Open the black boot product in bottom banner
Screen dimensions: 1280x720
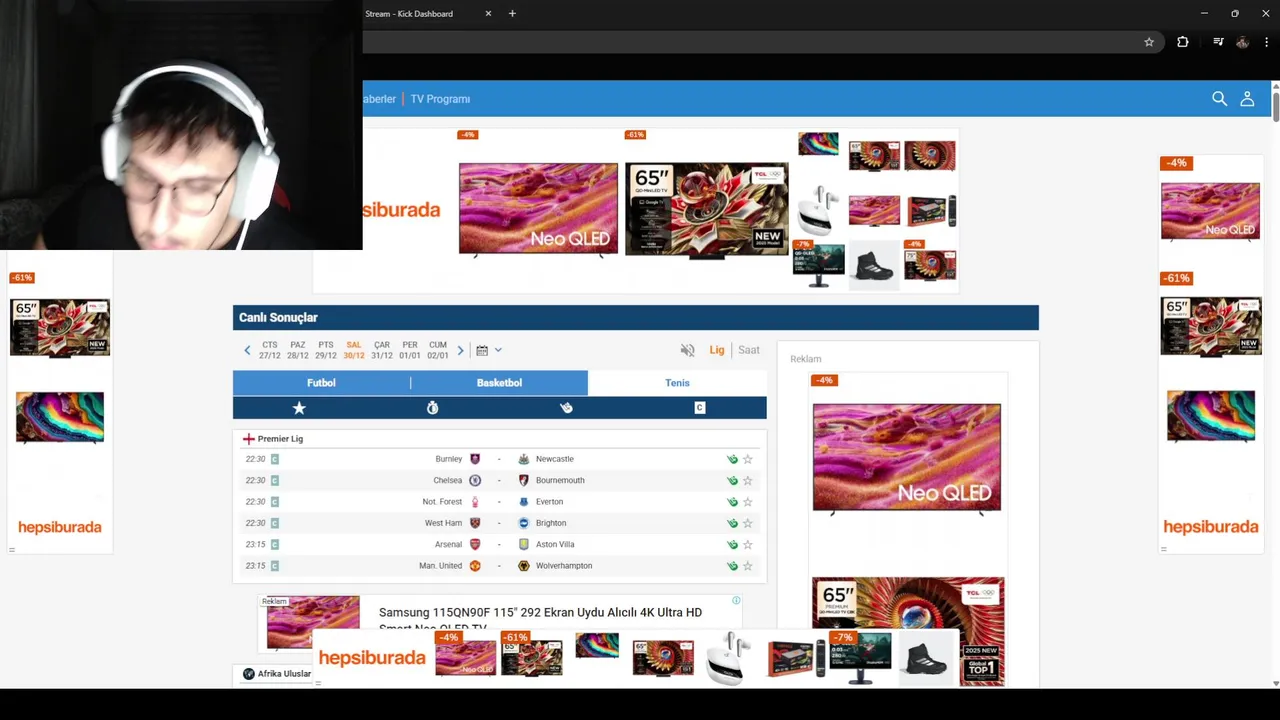click(x=925, y=660)
